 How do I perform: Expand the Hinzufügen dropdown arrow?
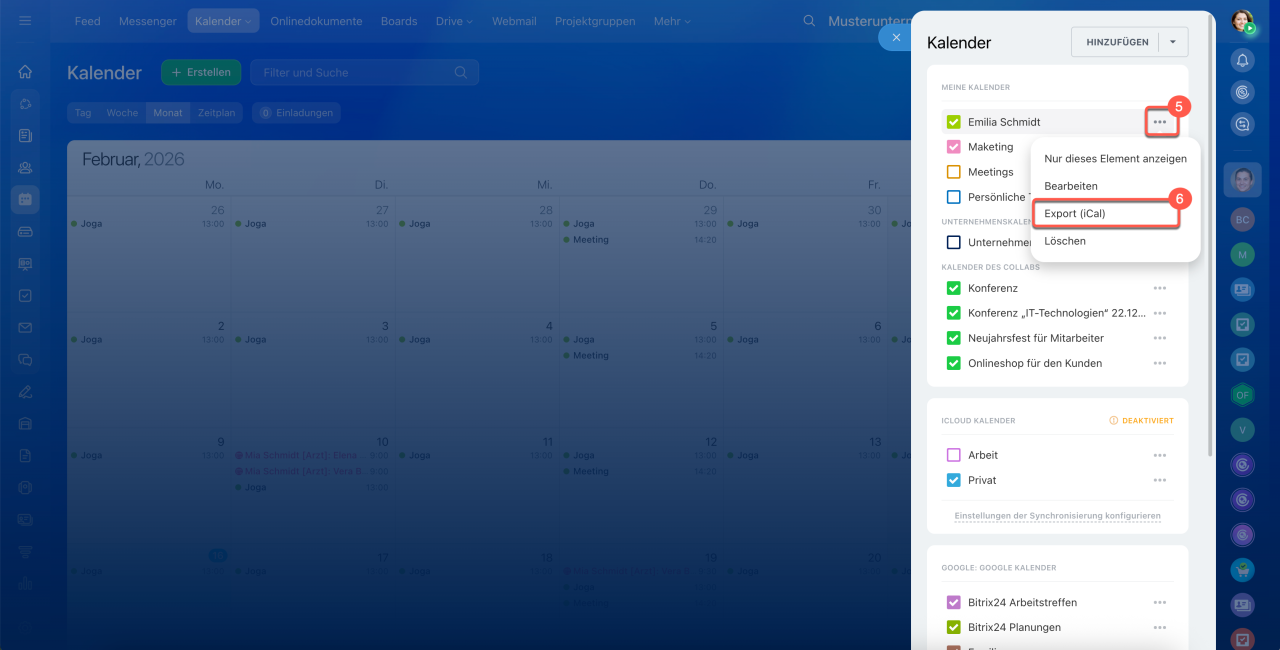[x=1173, y=42]
